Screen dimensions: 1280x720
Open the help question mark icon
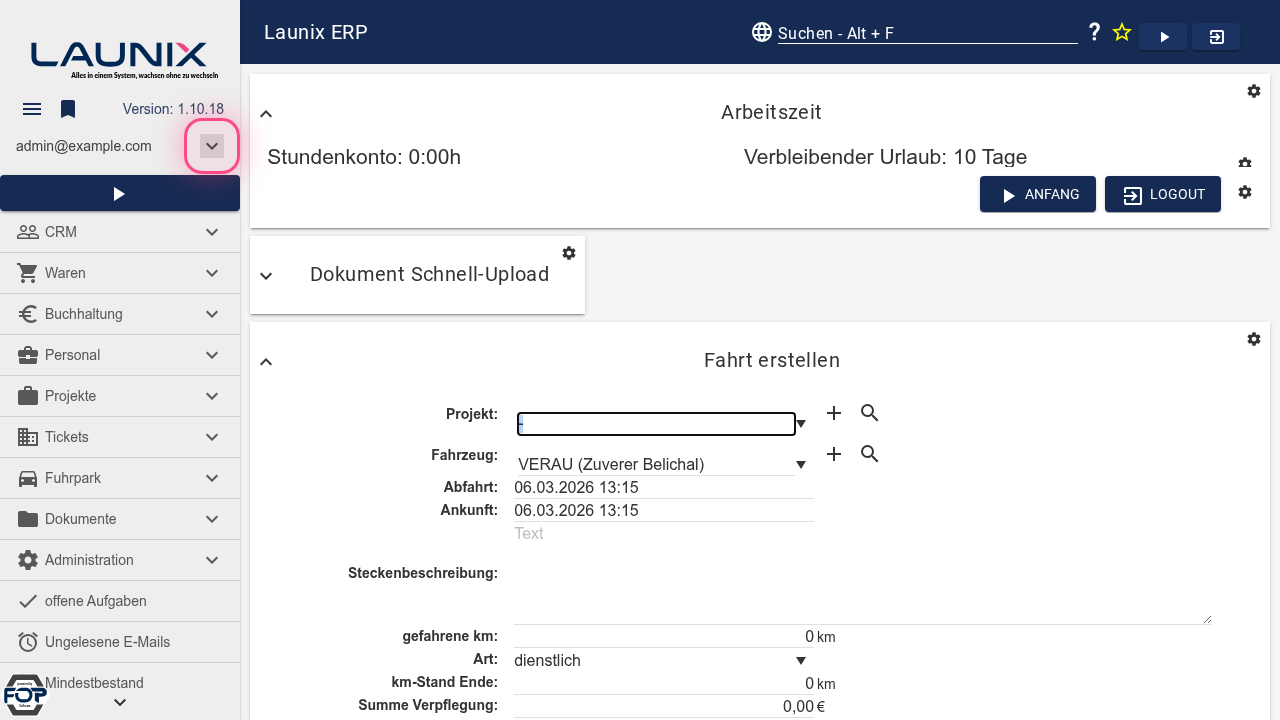[1095, 33]
